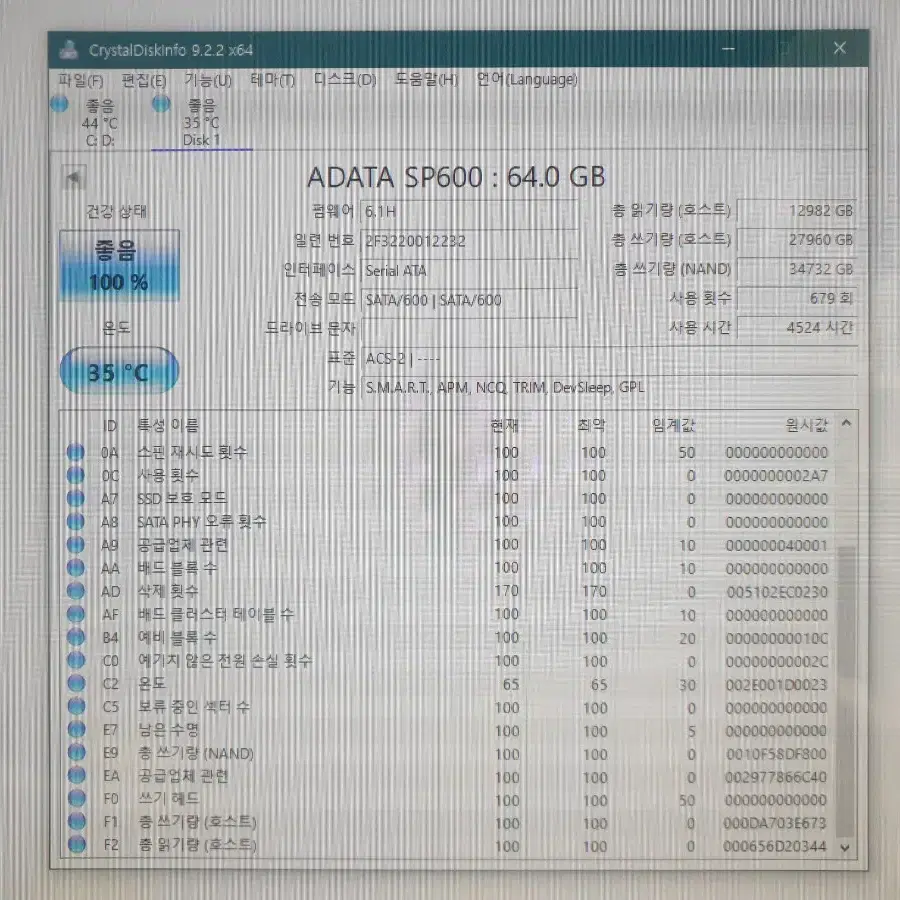Click the 특성 이름 column header
The width and height of the screenshot is (900, 900).
coord(168,425)
